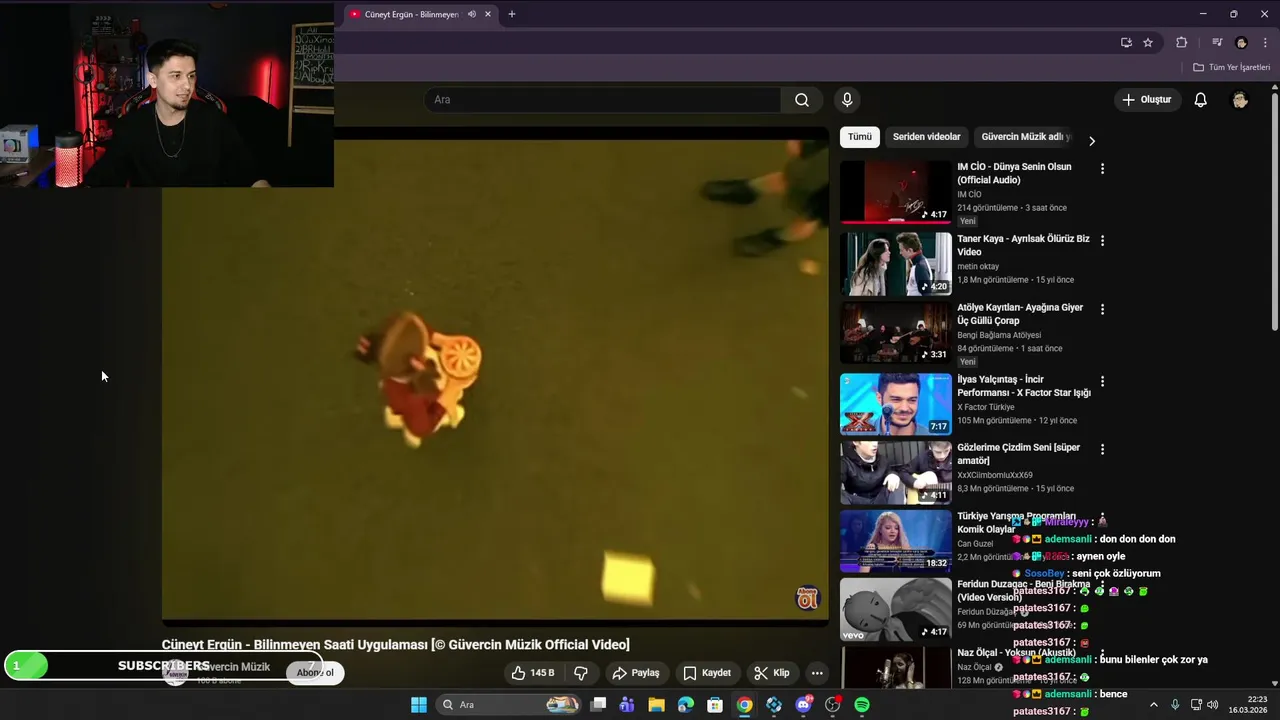This screenshot has width=1280, height=720.
Task: Click the YouTube search magnifier button
Action: click(x=802, y=100)
